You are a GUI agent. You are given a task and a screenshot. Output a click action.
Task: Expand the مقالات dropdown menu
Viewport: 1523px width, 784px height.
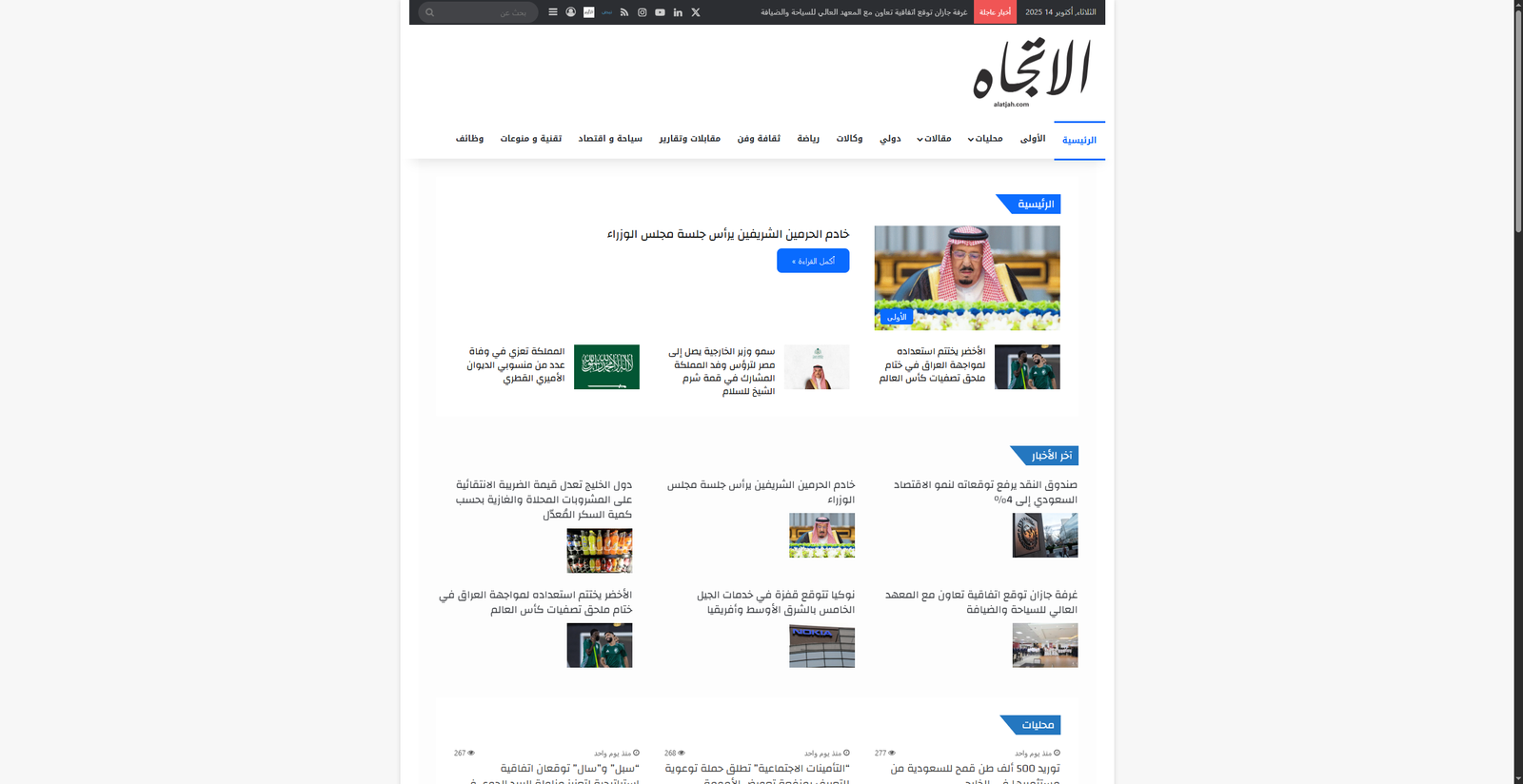[x=934, y=139]
